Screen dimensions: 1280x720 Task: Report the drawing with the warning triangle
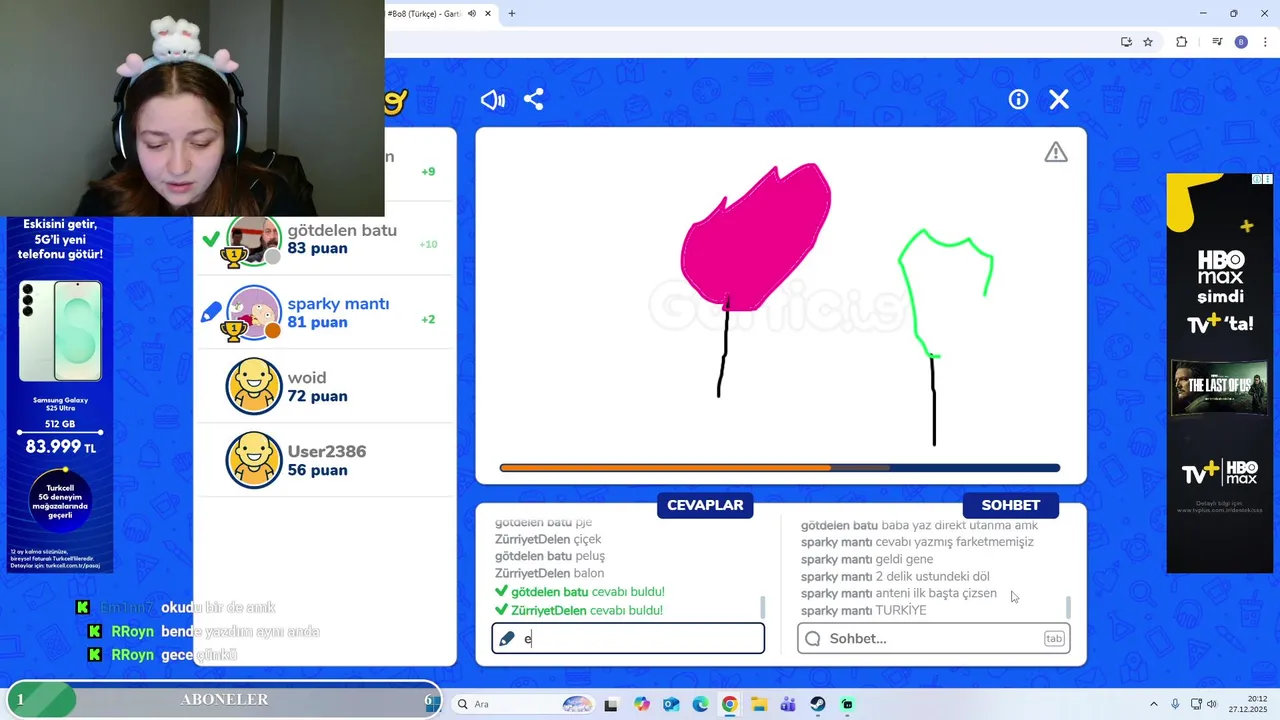1056,152
